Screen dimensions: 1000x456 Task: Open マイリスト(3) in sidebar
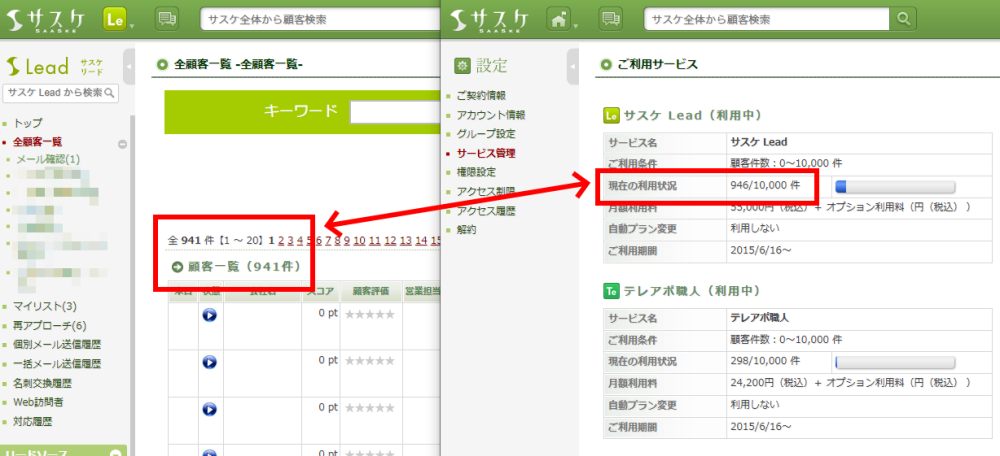[45, 307]
